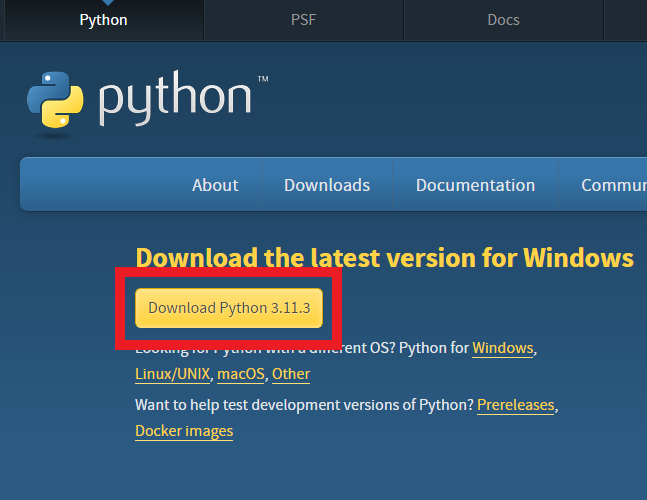
Task: Follow the Other platforms link
Action: [x=291, y=374]
